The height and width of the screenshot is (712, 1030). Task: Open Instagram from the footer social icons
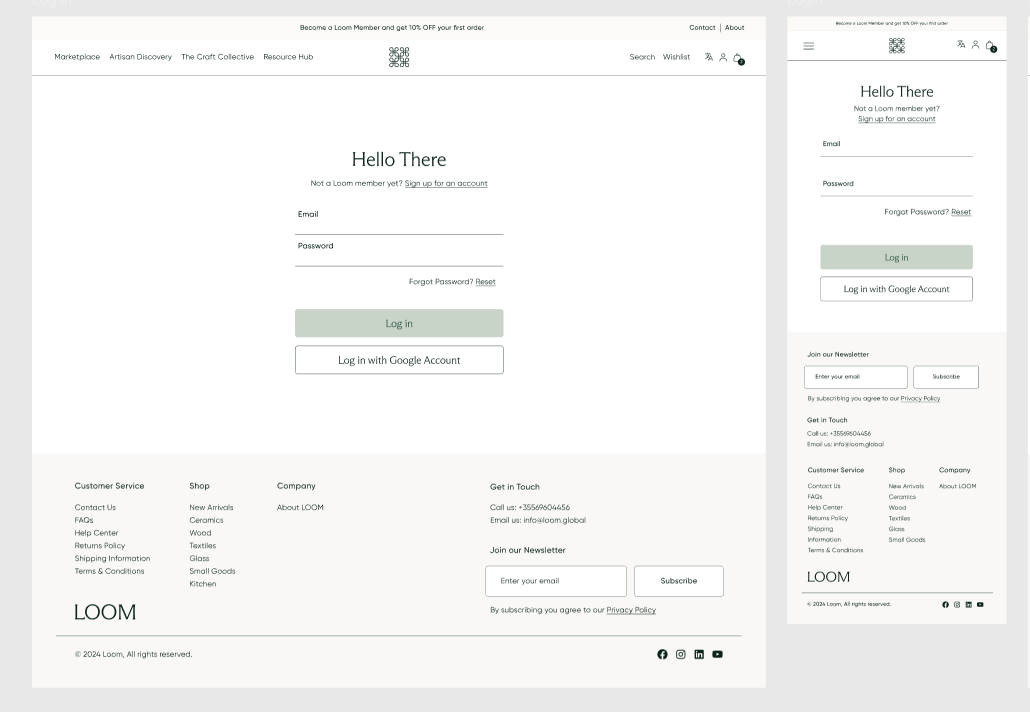(x=681, y=654)
